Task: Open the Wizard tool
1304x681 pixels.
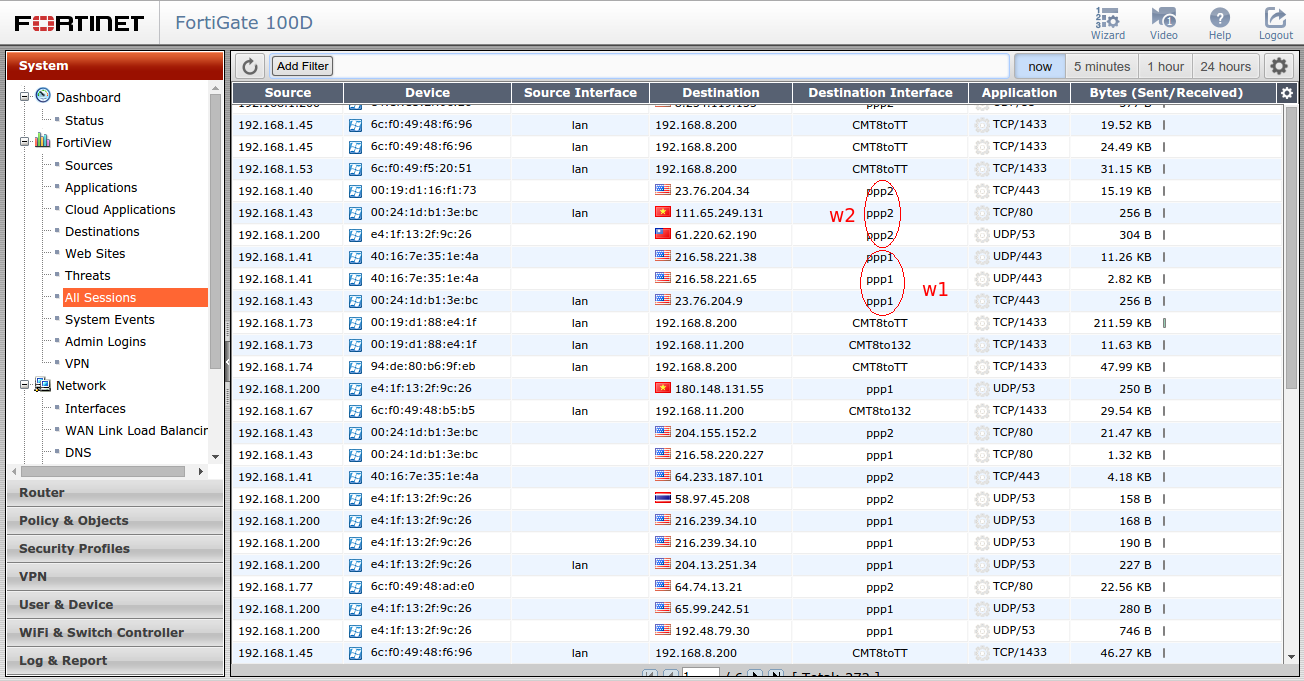Action: (x=1107, y=22)
